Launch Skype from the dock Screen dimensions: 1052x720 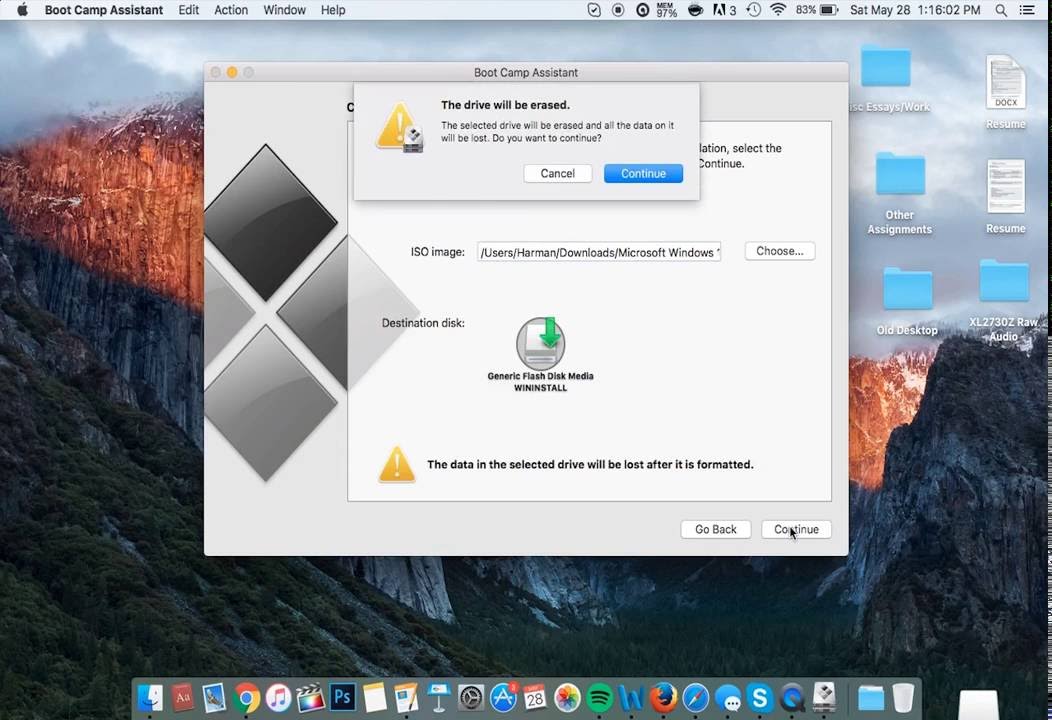[x=759, y=699]
